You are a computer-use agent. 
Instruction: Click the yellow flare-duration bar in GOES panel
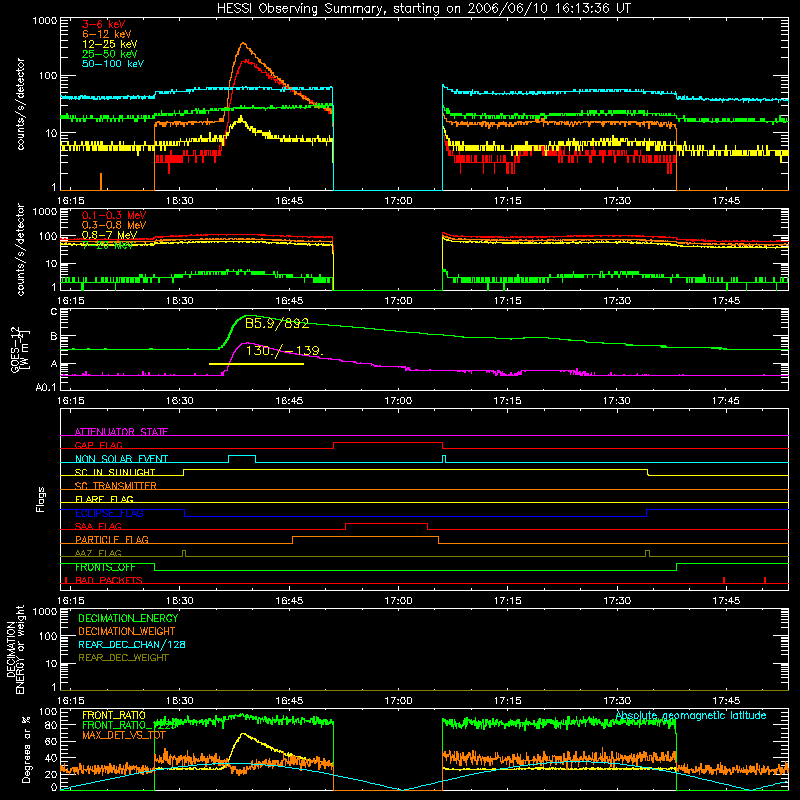pyautogui.click(x=257, y=364)
